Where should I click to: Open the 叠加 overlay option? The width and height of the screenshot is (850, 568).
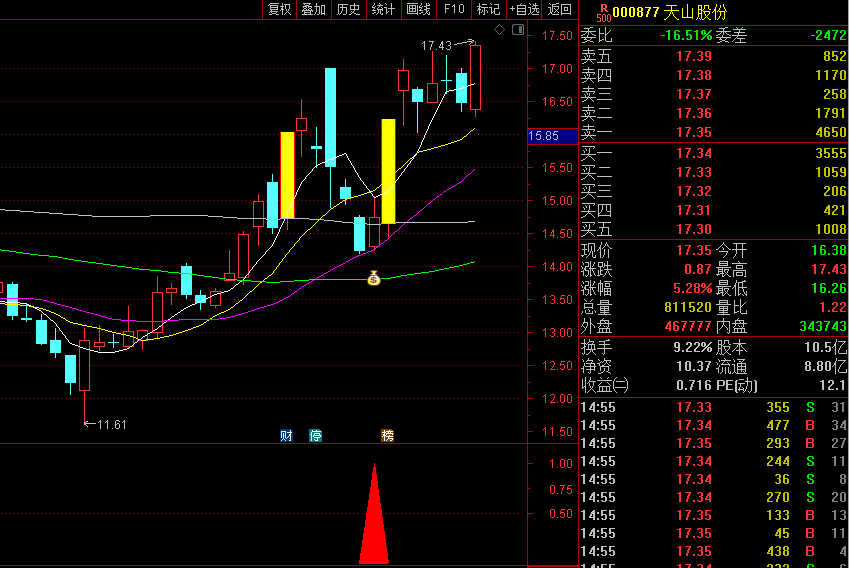pos(313,9)
